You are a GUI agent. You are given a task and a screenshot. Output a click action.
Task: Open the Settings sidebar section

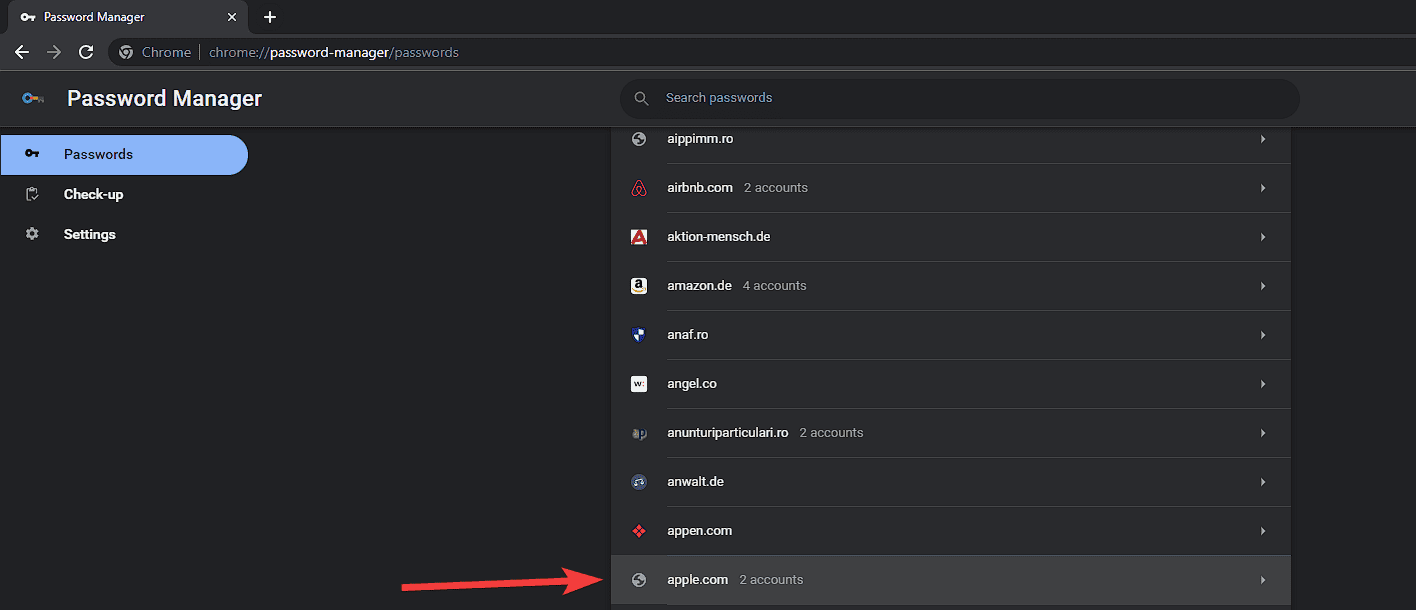[x=124, y=234]
